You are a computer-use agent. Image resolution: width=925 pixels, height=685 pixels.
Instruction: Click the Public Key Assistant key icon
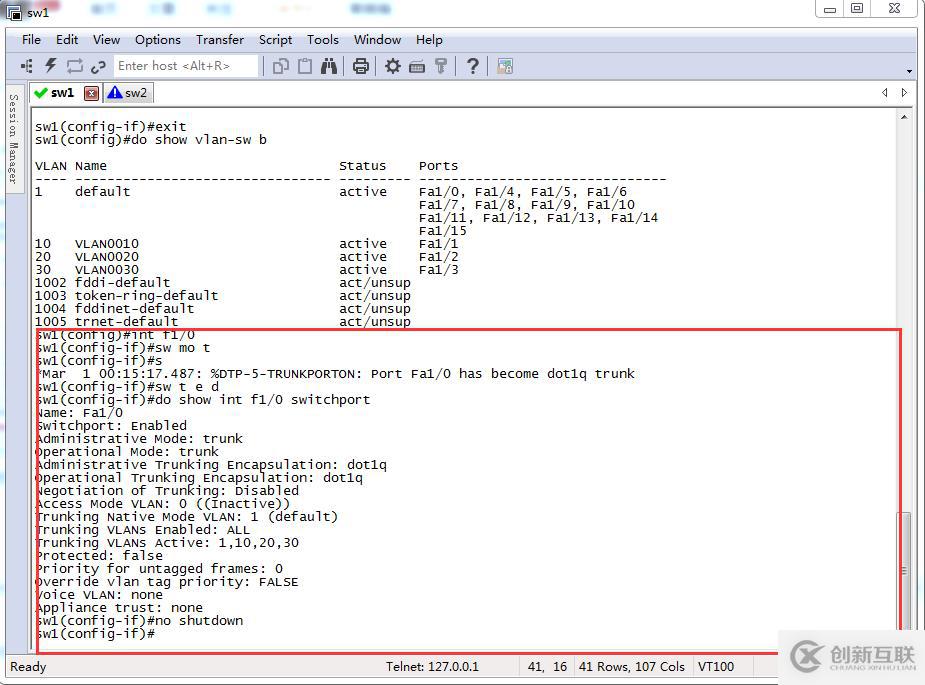pyautogui.click(x=441, y=66)
